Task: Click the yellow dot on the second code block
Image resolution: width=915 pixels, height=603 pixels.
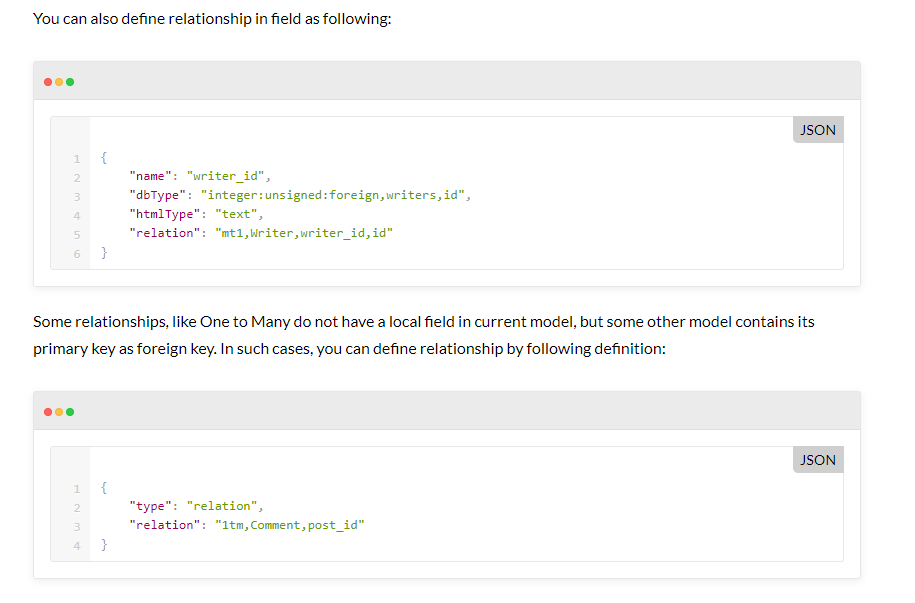Action: point(59,411)
